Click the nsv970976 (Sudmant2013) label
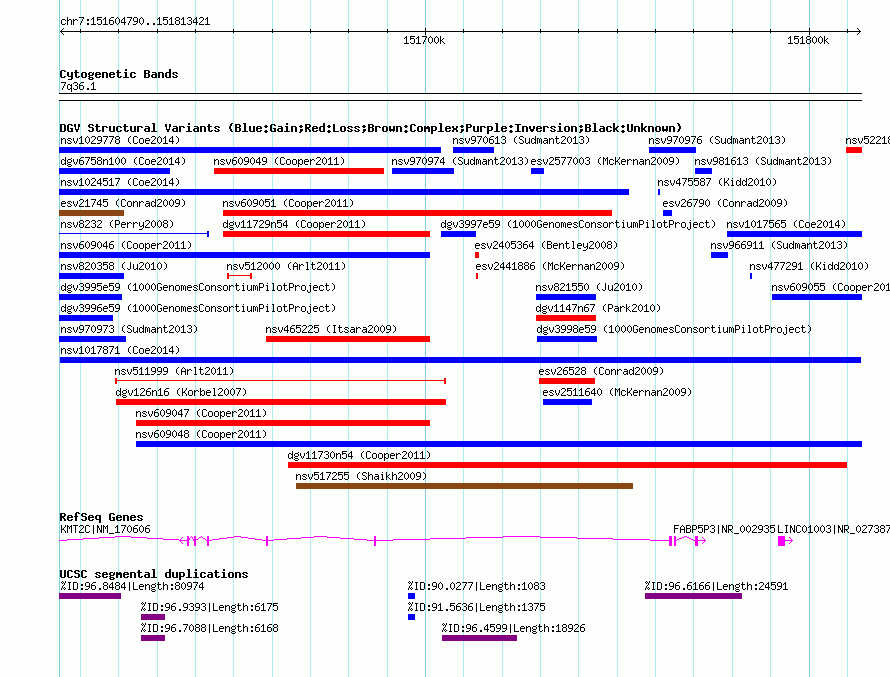Image resolution: width=890 pixels, height=677 pixels. click(717, 140)
